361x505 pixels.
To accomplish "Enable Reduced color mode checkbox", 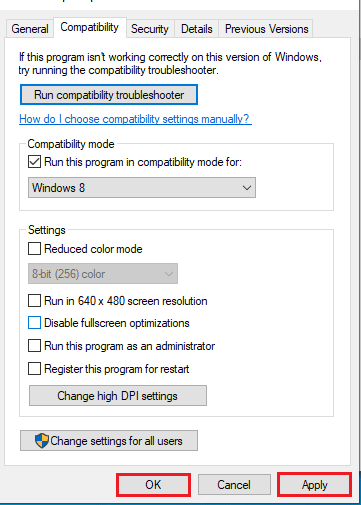I will coord(34,249).
